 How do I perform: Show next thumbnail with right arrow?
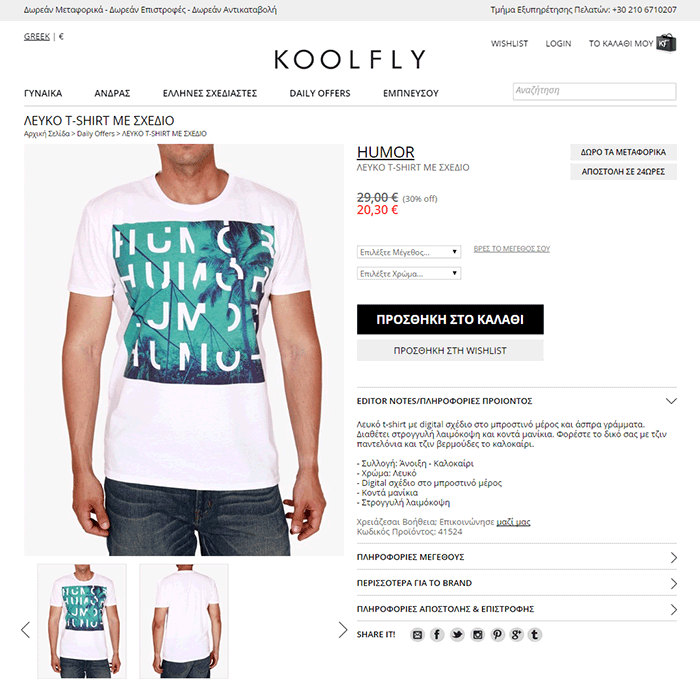[342, 630]
